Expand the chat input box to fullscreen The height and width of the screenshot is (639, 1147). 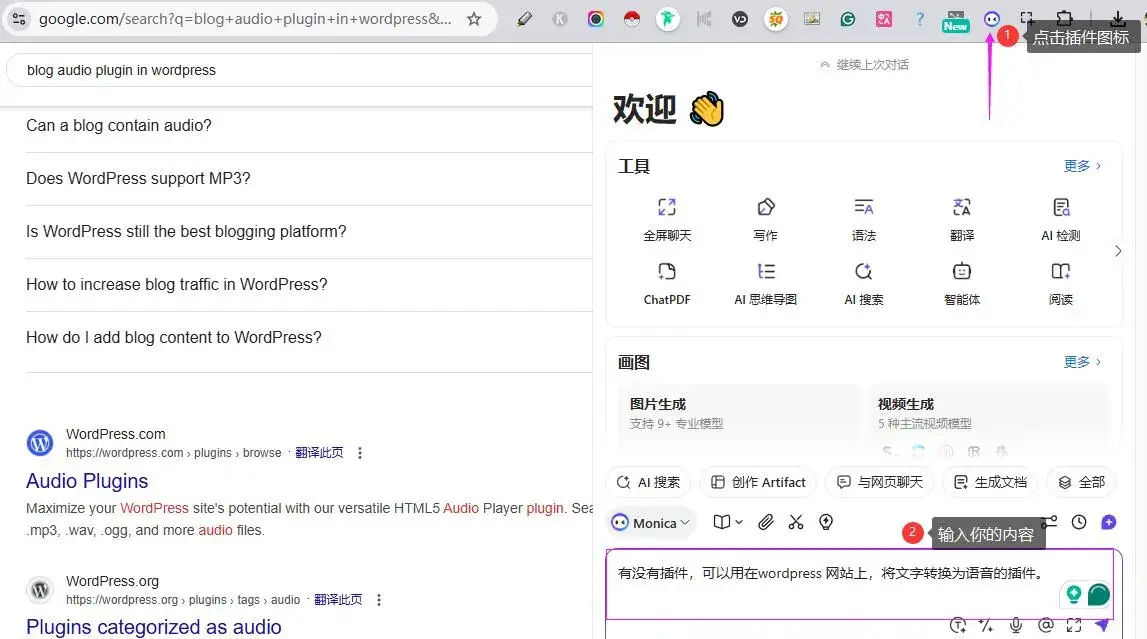tap(1074, 625)
